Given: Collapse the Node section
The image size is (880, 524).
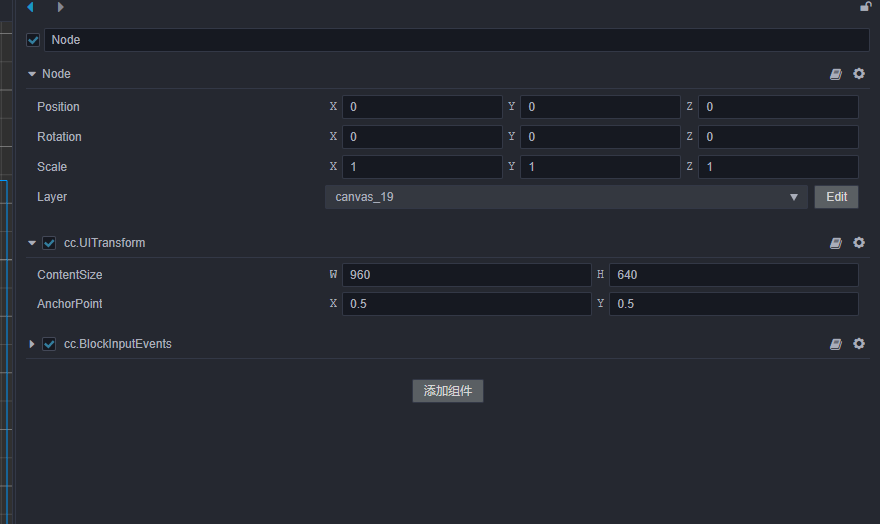Looking at the screenshot, I should pos(32,74).
